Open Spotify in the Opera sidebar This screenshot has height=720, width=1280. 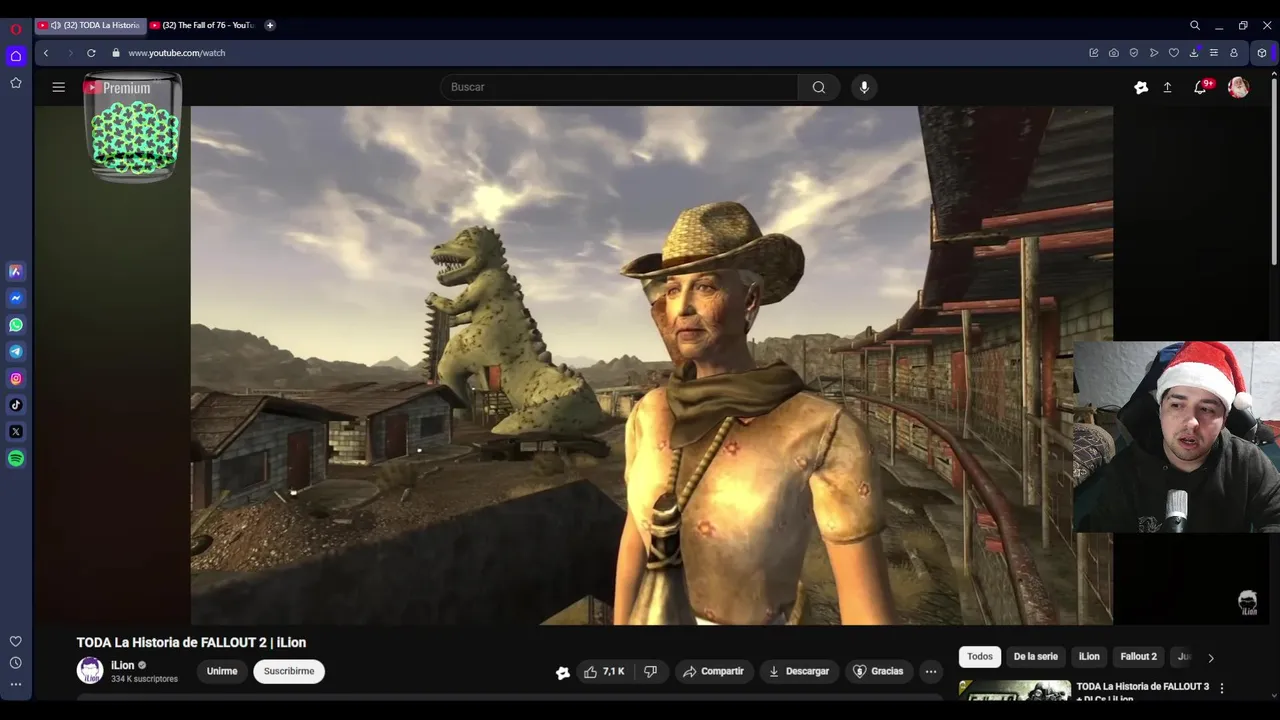(16, 459)
